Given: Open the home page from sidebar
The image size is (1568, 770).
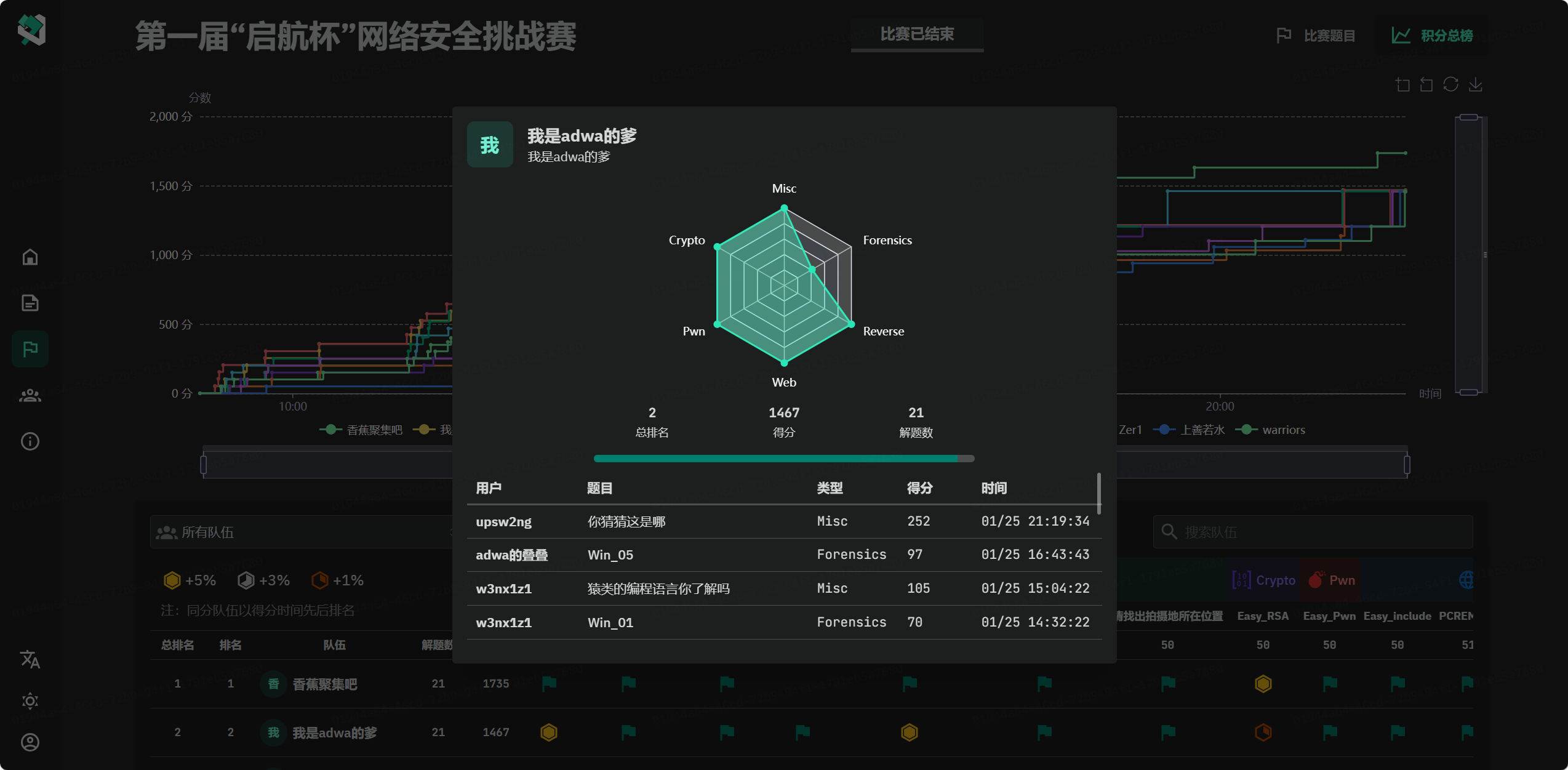Looking at the screenshot, I should click(30, 257).
